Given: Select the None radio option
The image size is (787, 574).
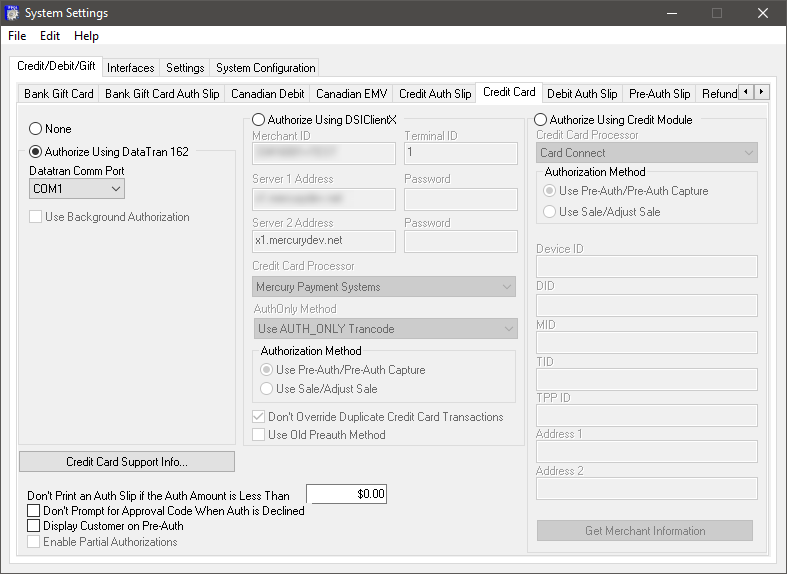Looking at the screenshot, I should pos(36,129).
